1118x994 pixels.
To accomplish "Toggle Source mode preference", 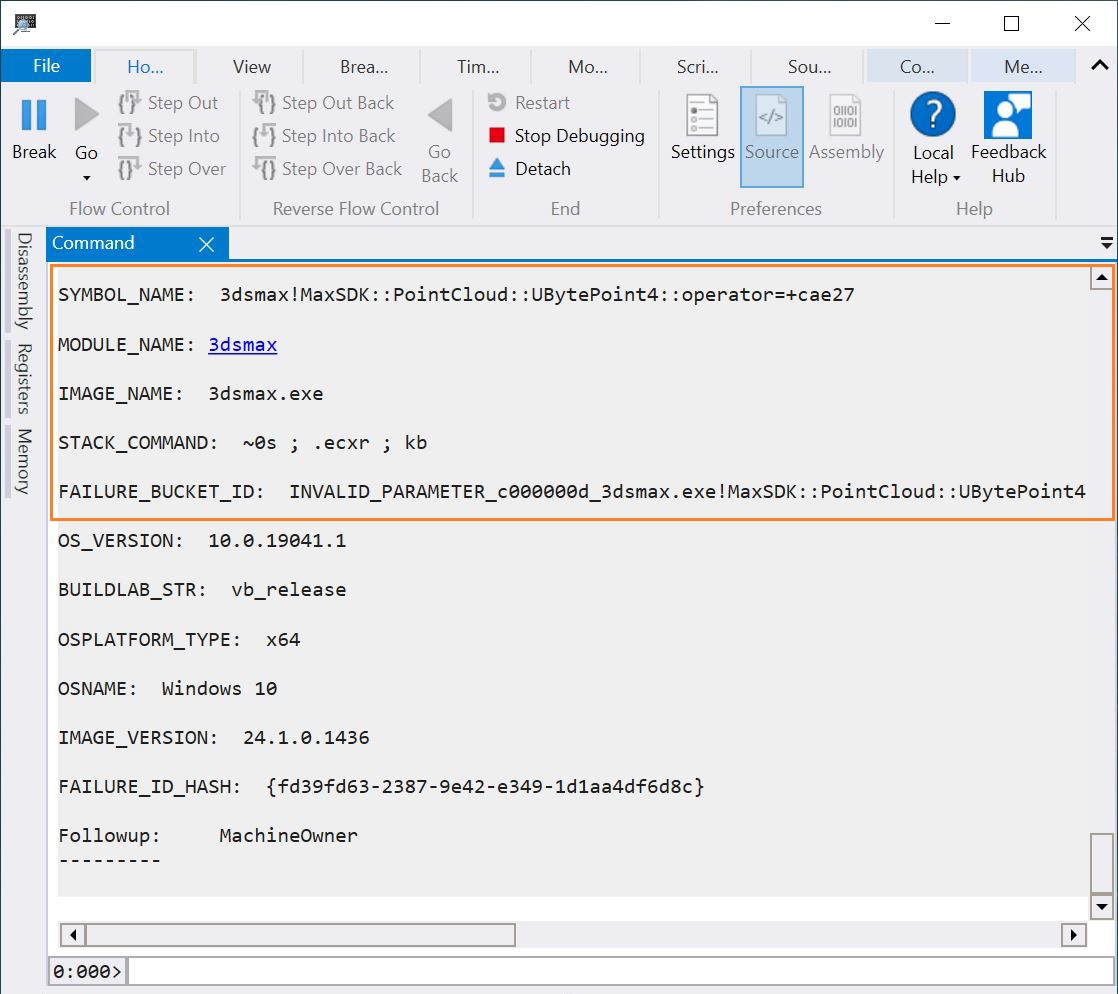I will [x=771, y=136].
